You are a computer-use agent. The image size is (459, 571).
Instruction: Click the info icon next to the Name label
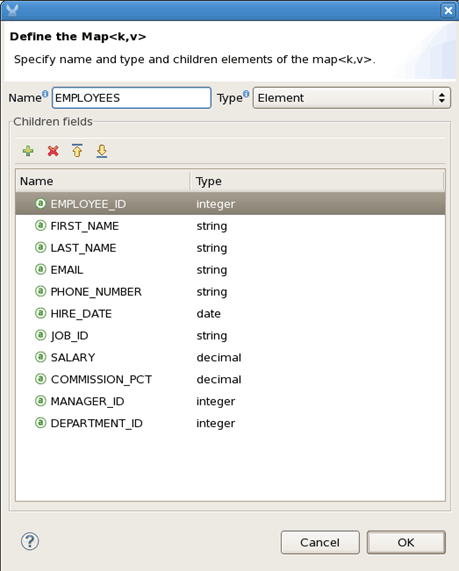45,94
